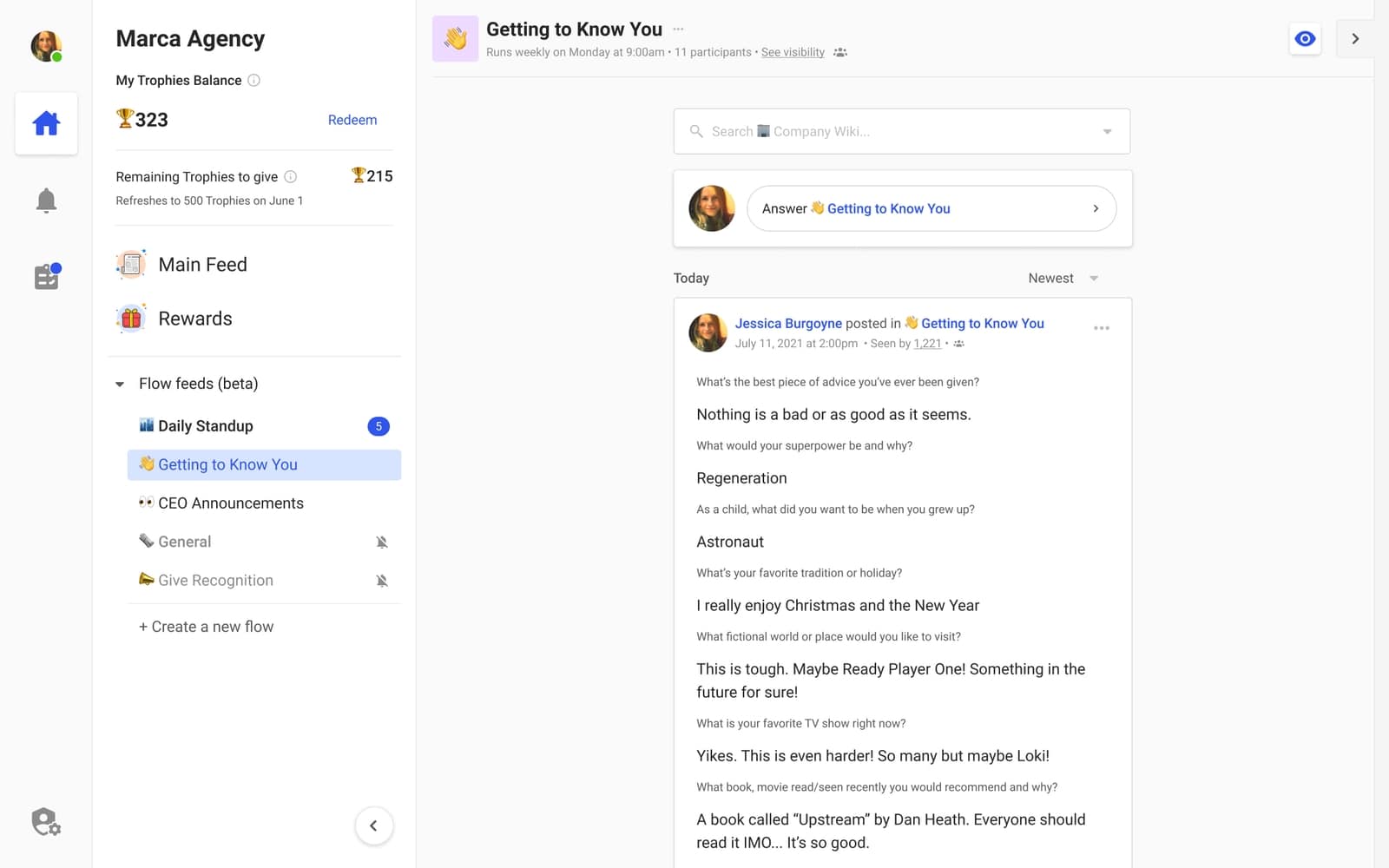Select Getting to Know You flow in sidebar
Viewport: 1389px width, 868px height.
pyautogui.click(x=264, y=464)
